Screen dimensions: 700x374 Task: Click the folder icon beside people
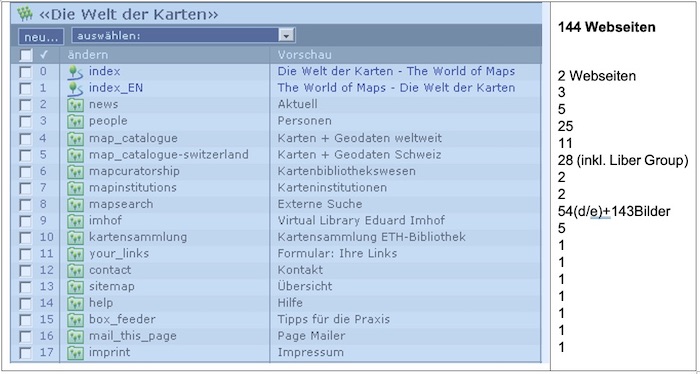click(75, 121)
